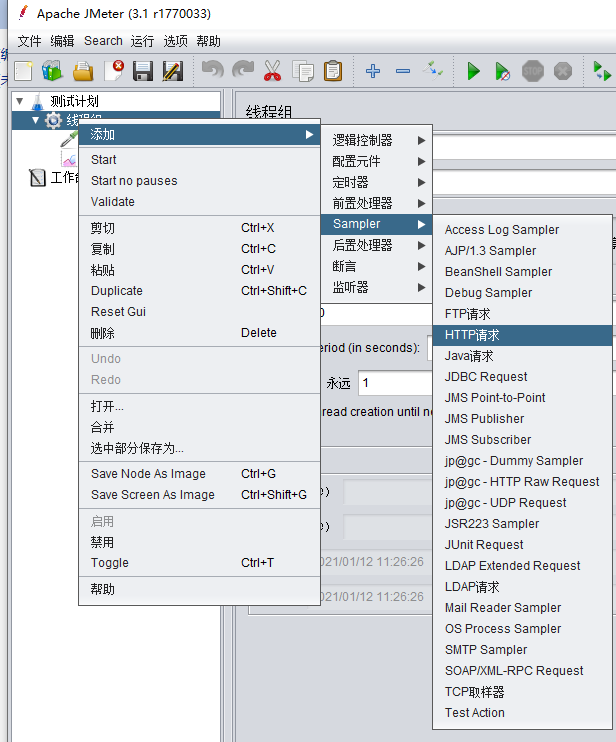Click the Thread Group gear icon
This screenshot has width=616, height=742.
(53, 120)
